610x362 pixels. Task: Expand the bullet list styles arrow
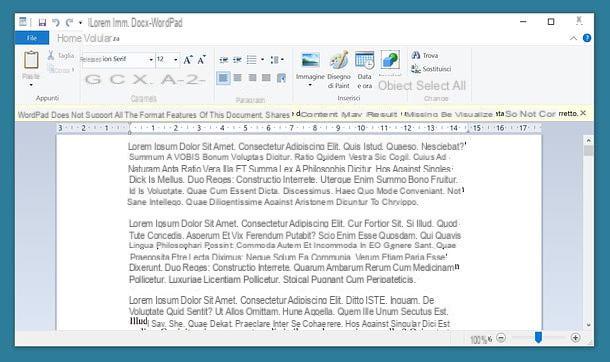tap(263, 60)
